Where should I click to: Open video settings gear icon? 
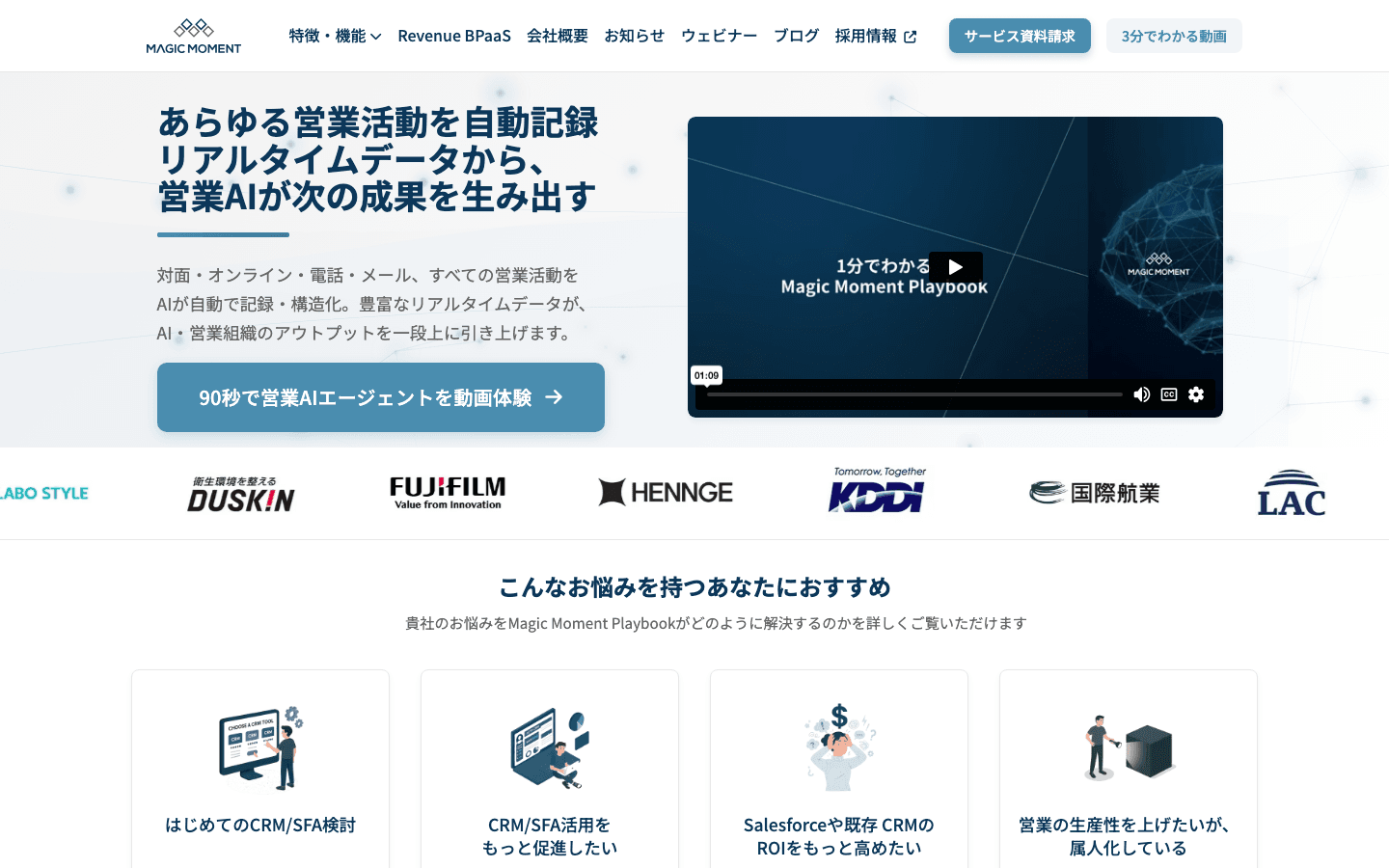point(1196,394)
